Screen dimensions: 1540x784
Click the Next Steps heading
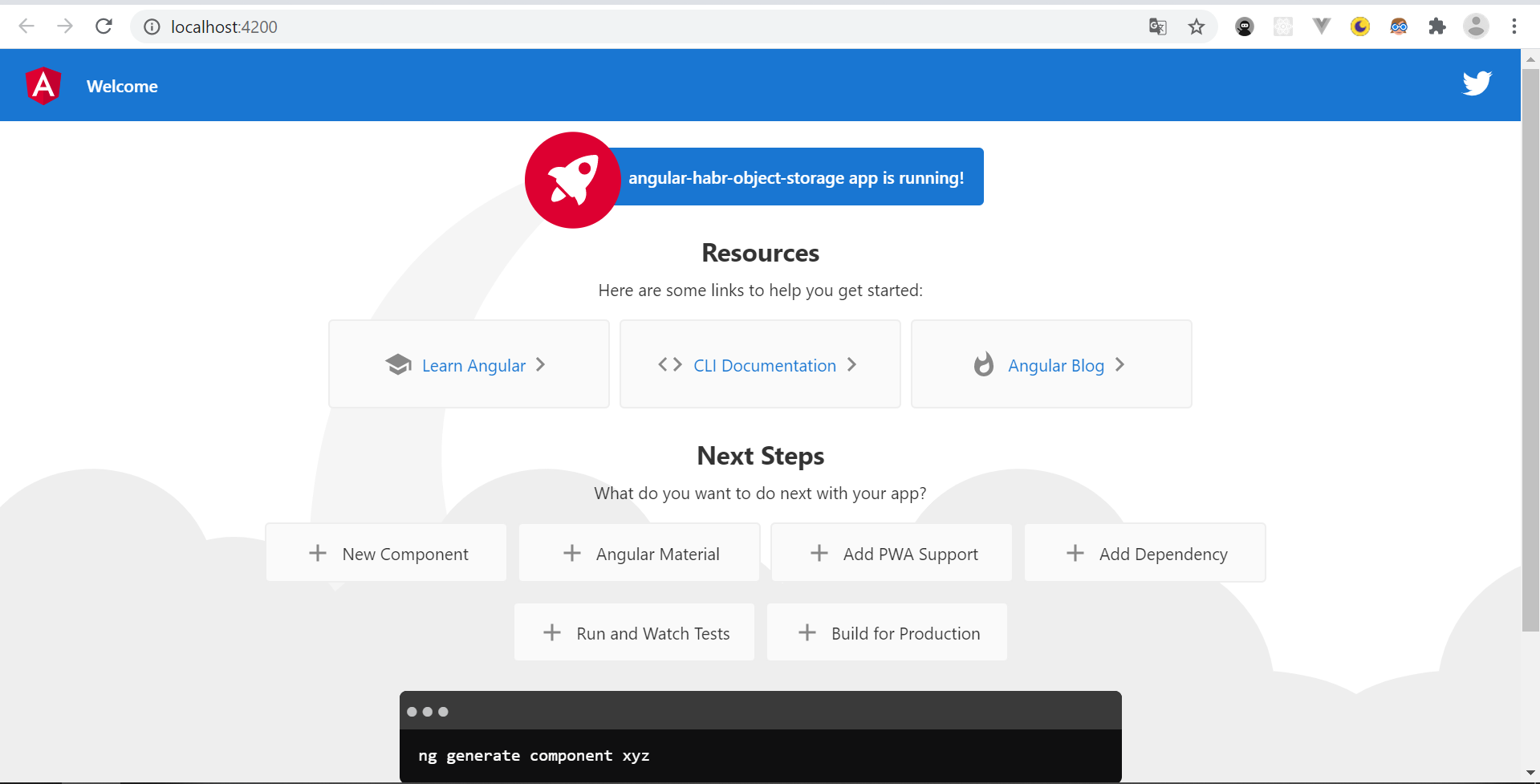tap(760, 456)
